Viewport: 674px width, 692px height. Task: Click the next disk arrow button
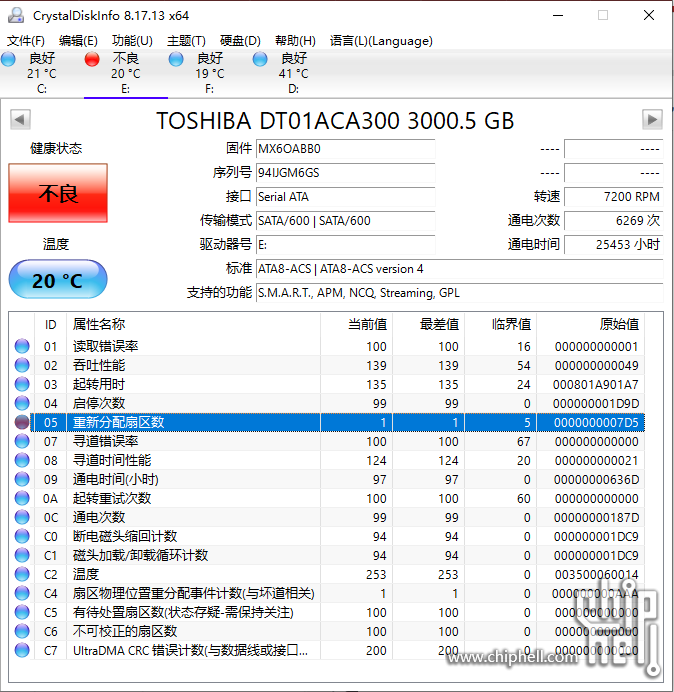pyautogui.click(x=652, y=120)
